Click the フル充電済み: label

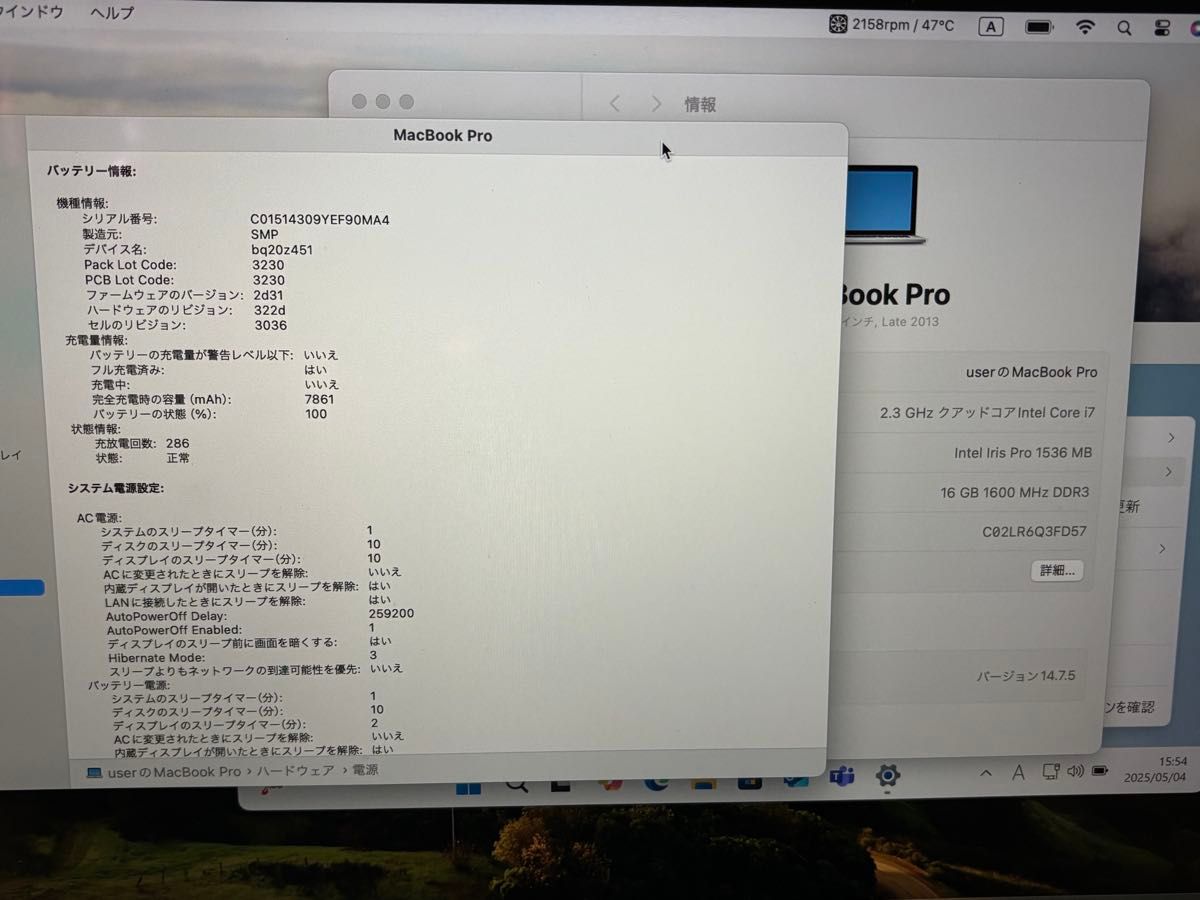click(x=128, y=369)
